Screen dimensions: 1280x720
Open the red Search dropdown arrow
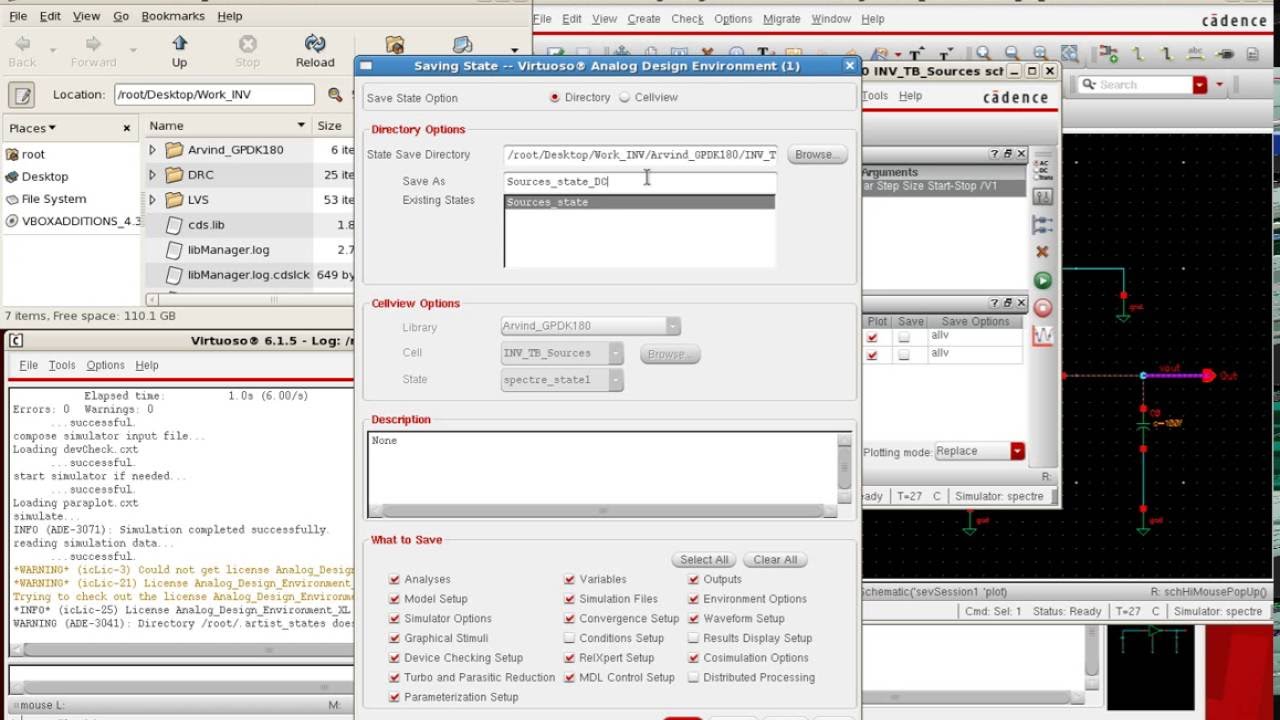click(1200, 85)
